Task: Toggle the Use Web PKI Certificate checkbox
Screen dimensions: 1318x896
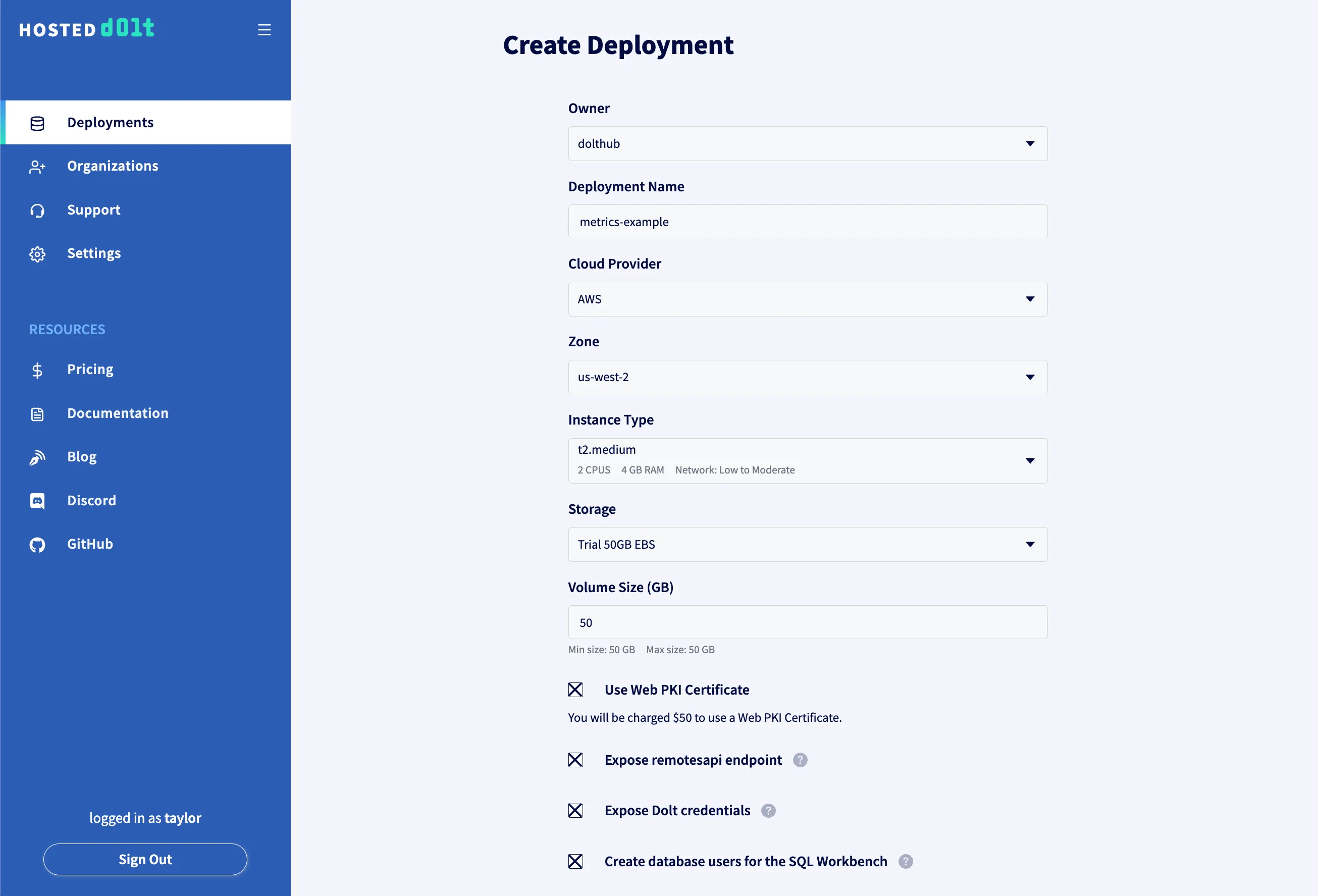Action: point(575,690)
